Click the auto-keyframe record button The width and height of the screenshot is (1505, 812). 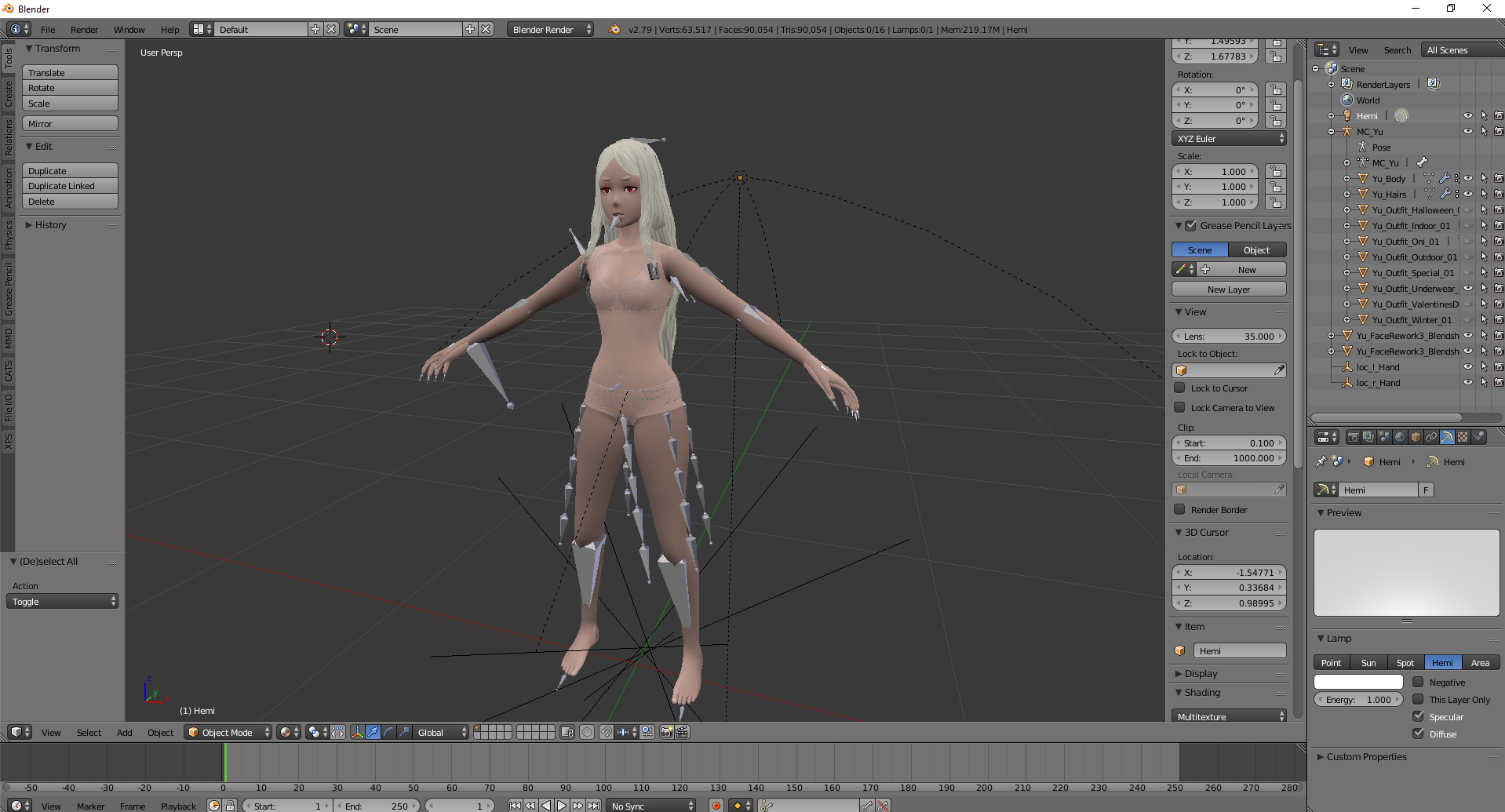716,806
